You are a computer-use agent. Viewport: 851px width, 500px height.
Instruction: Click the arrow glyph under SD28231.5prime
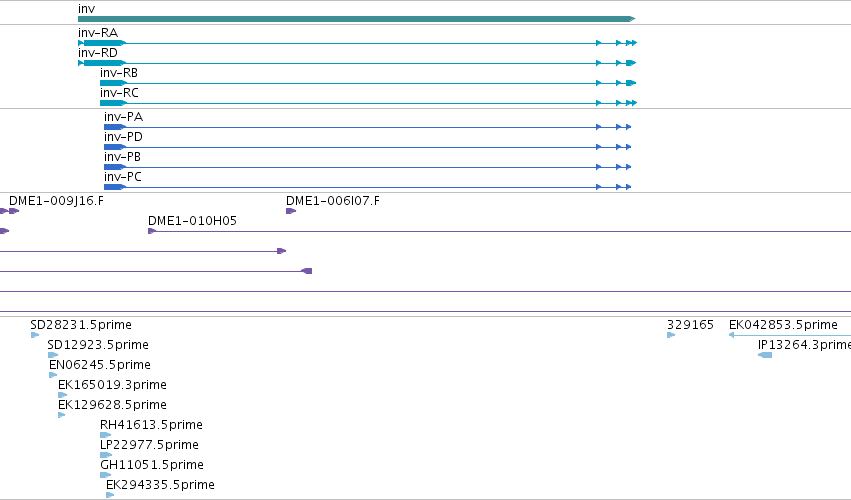pos(35,335)
